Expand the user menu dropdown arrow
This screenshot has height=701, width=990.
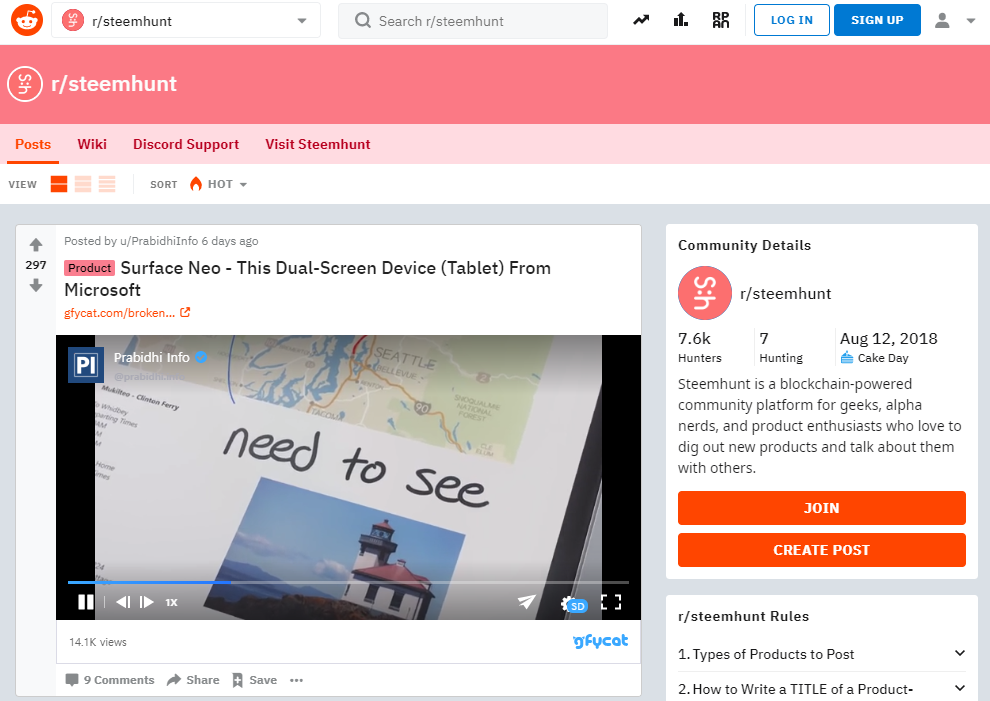pos(970,21)
